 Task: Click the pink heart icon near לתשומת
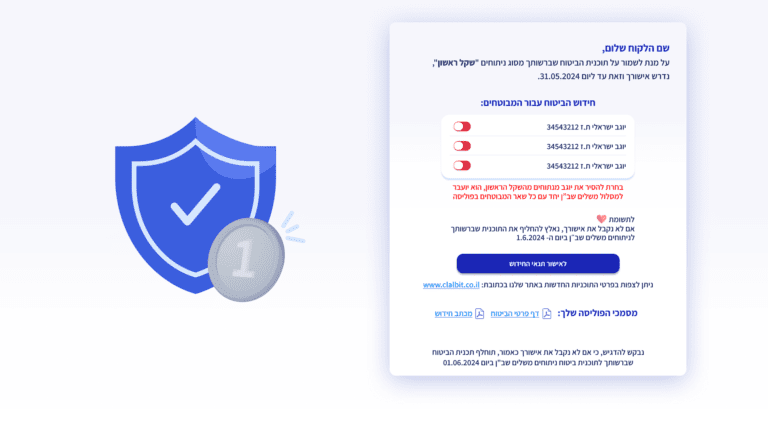coord(601,219)
